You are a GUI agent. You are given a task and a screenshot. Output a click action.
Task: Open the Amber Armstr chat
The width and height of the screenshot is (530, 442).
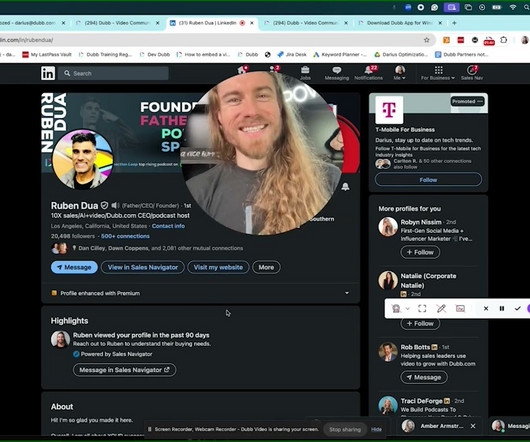[x=433, y=426]
